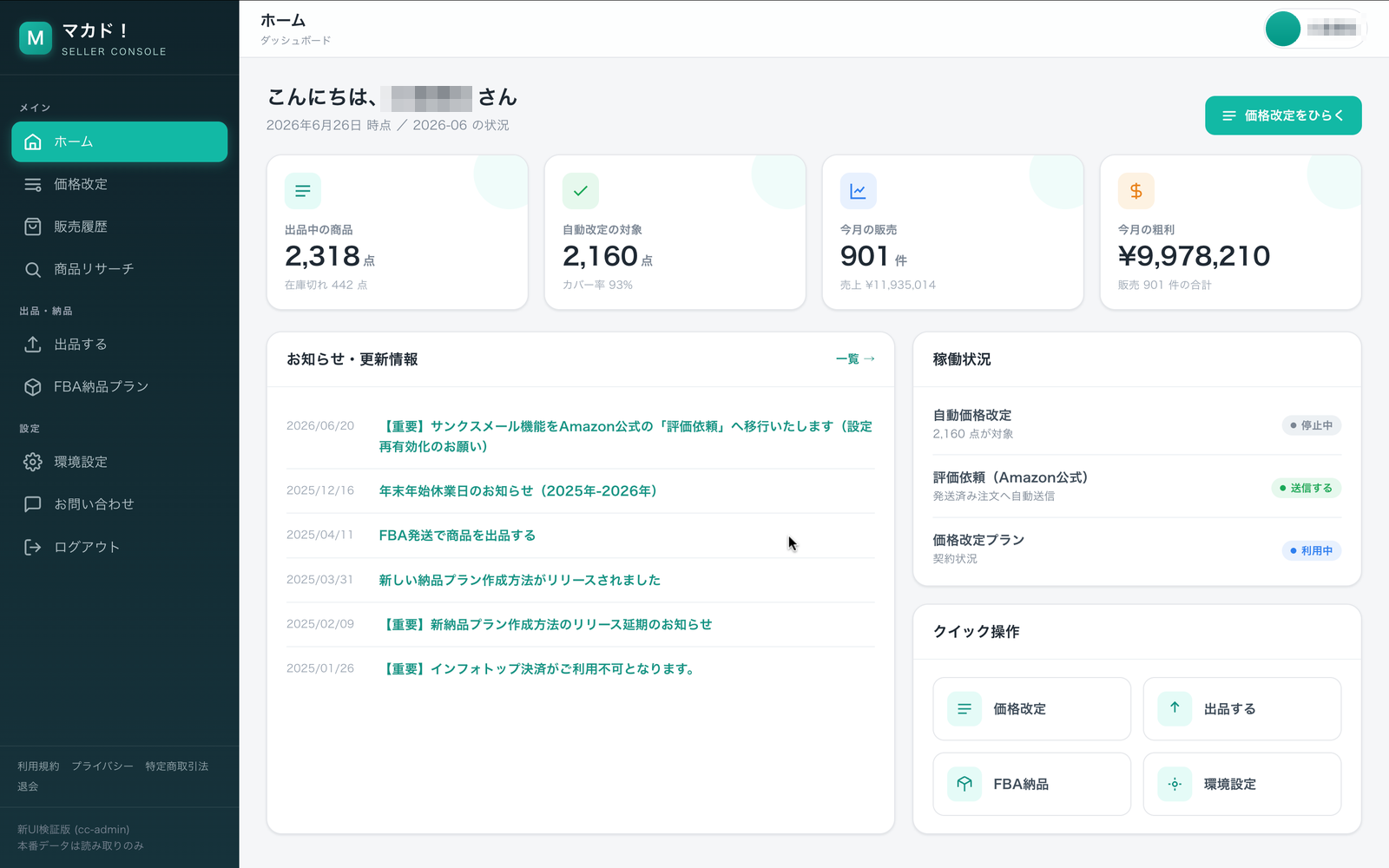This screenshot has width=1389, height=868.
Task: Select ログアウト in the sidebar
Action: coord(120,547)
